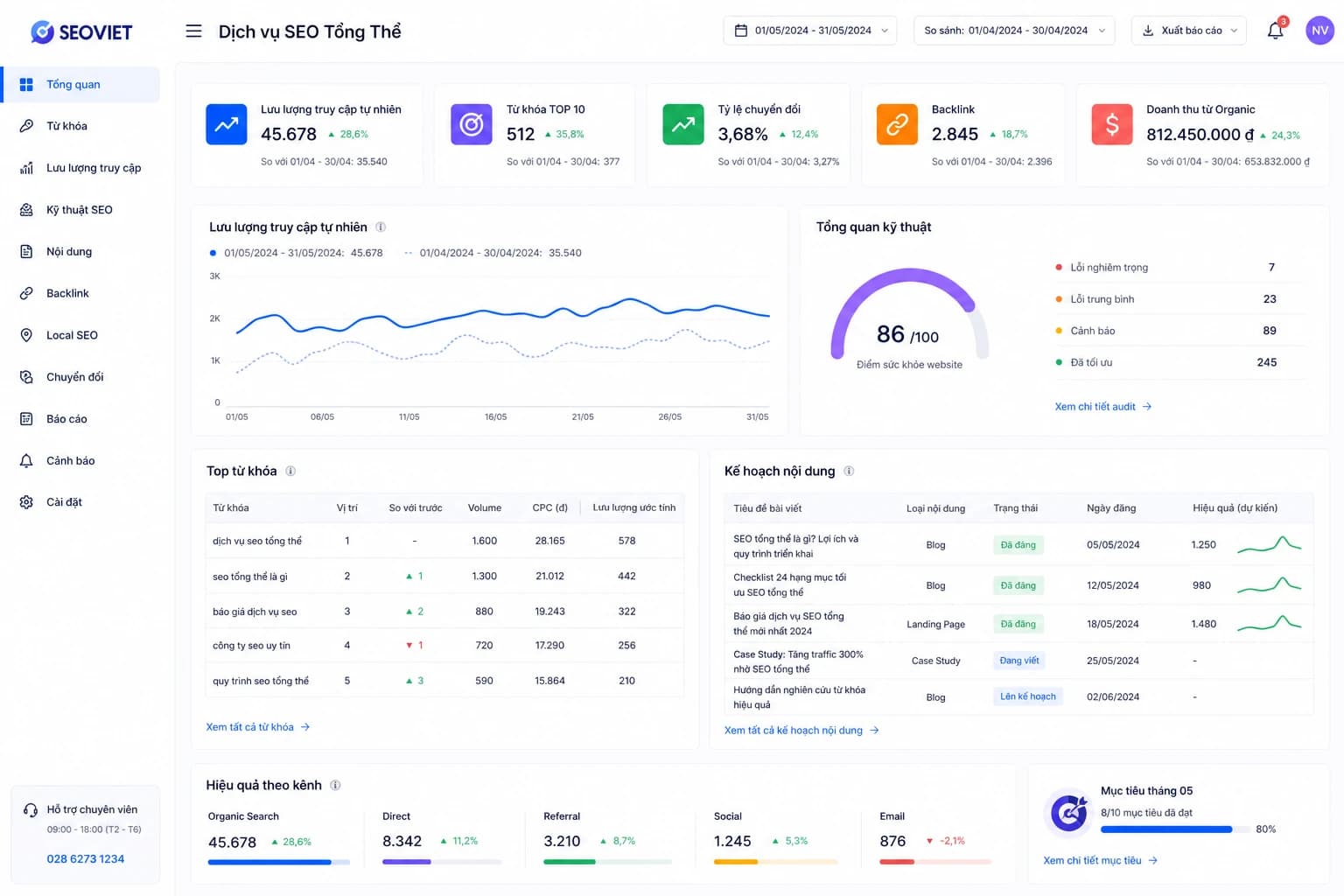The image size is (1344, 896).
Task: Select keyword row 'quy trình seo tổng thể'
Action: click(444, 681)
